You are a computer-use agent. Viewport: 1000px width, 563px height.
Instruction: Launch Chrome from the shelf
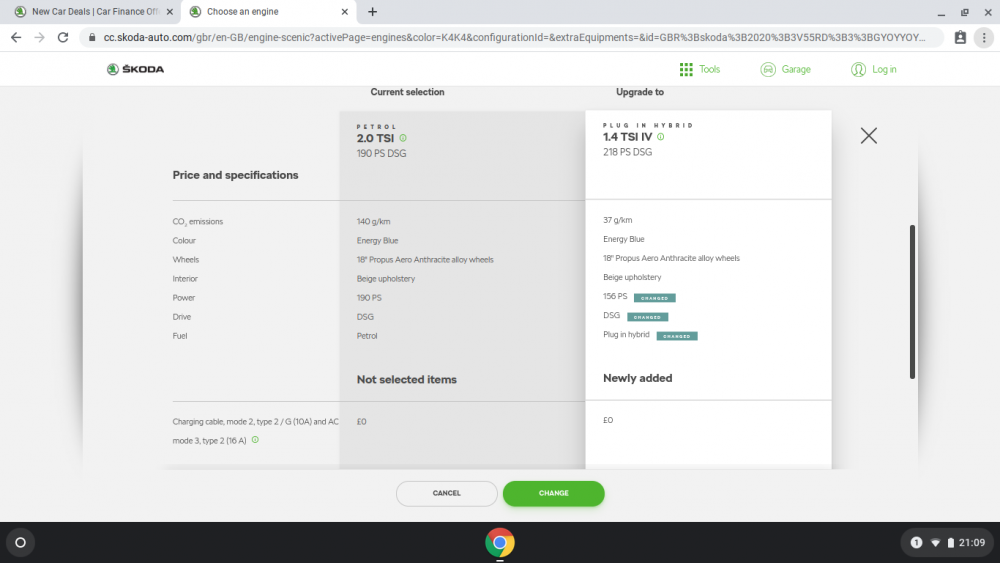[x=499, y=543]
